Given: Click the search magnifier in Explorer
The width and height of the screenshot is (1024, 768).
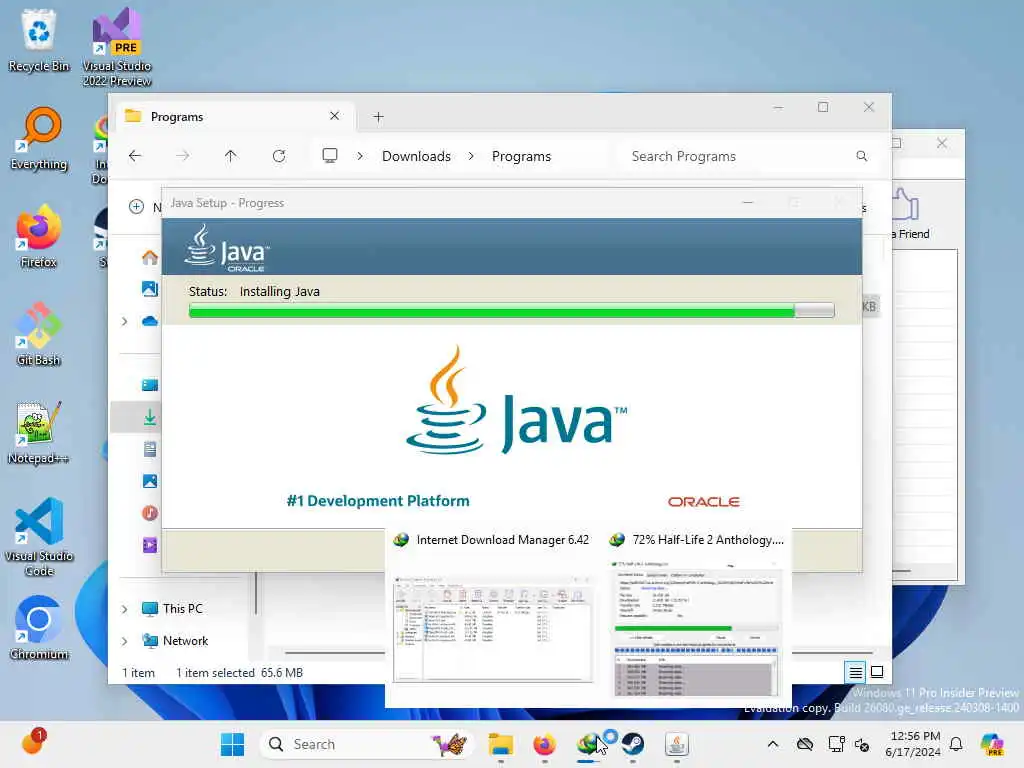Looking at the screenshot, I should (861, 156).
